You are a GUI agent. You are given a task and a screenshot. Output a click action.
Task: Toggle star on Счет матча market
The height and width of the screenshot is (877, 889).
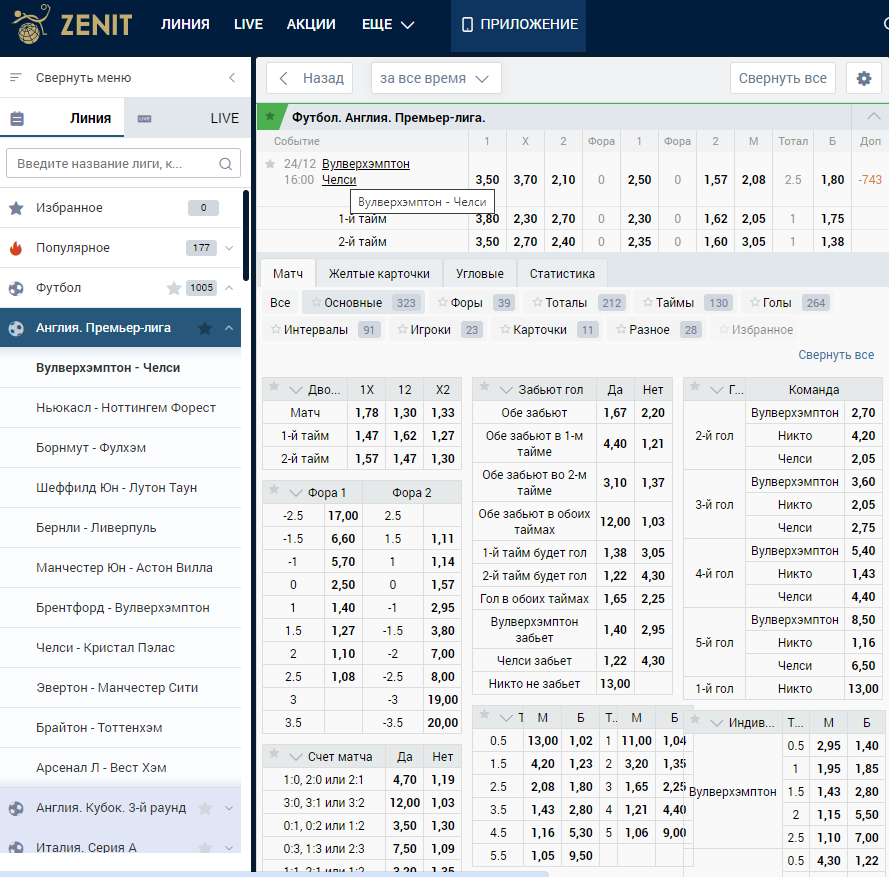274,753
